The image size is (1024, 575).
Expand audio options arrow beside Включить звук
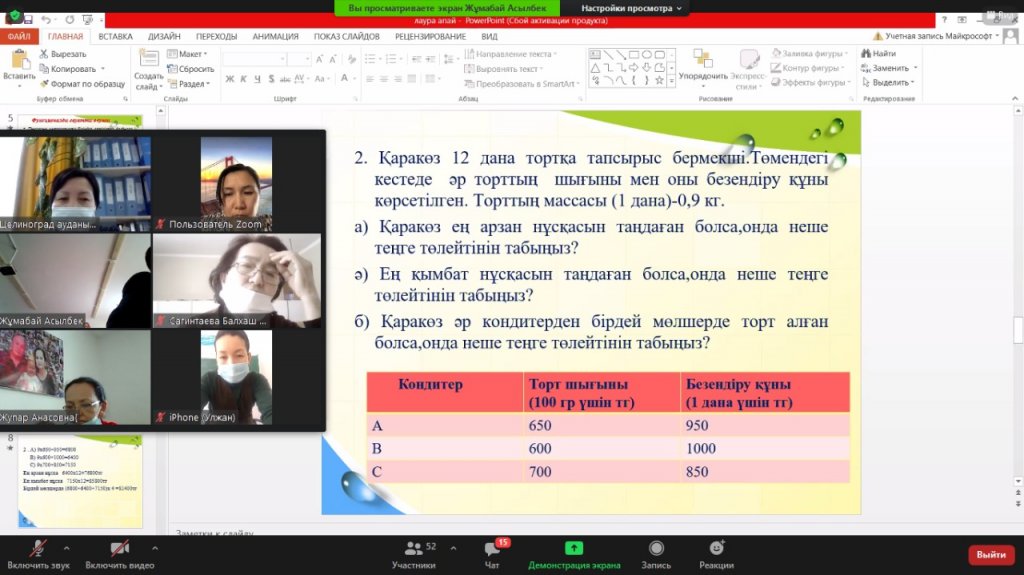(x=66, y=548)
